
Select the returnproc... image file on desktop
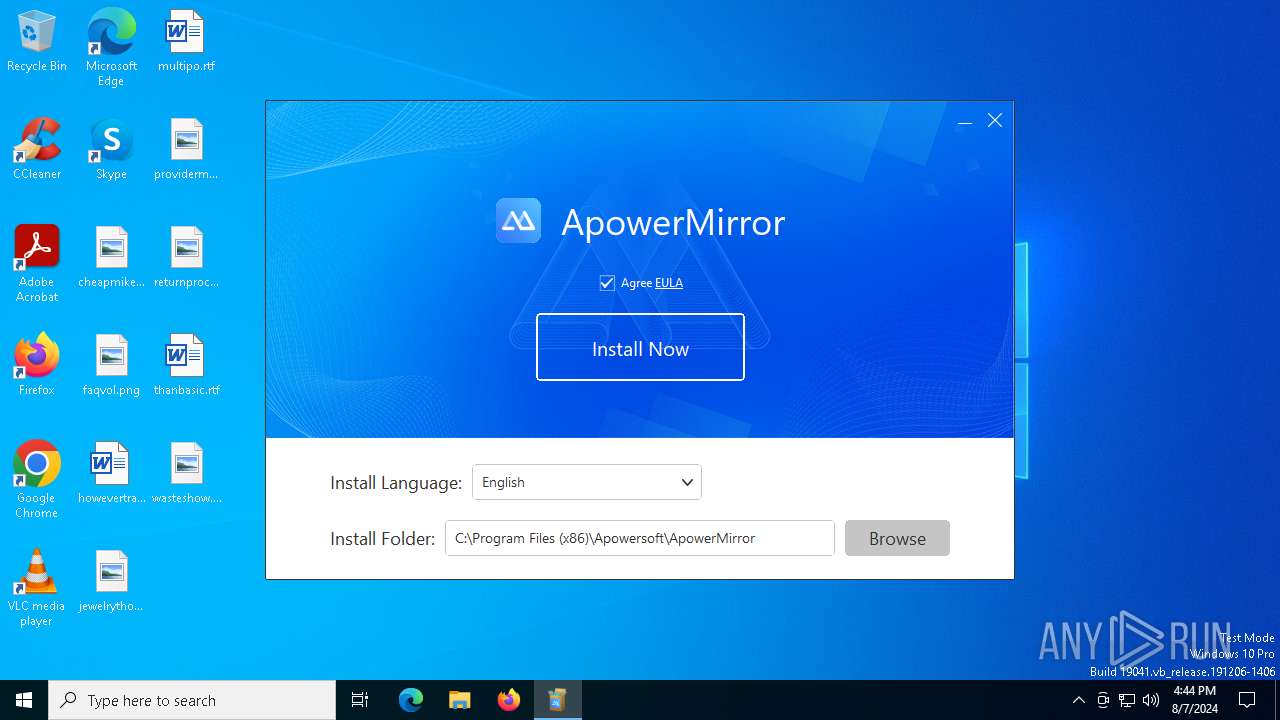(186, 258)
